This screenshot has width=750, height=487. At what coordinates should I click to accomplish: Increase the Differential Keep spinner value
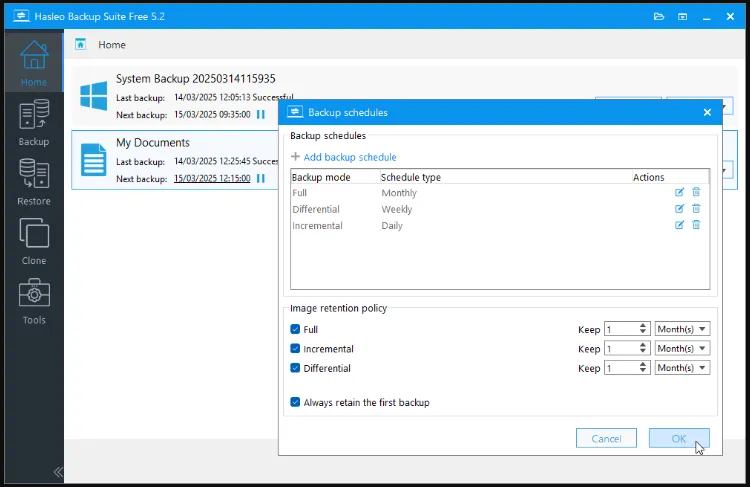point(643,364)
